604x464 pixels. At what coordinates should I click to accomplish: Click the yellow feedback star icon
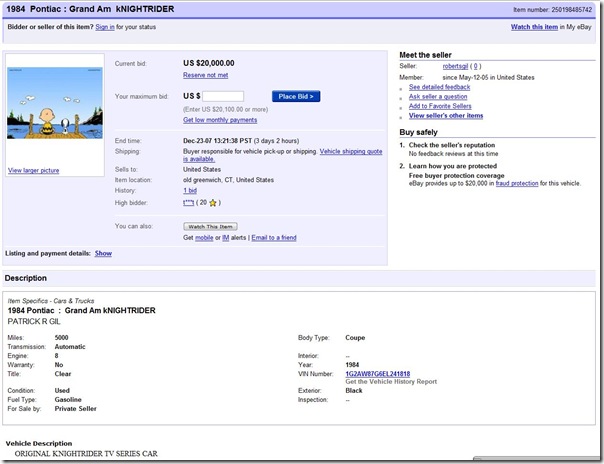click(213, 203)
